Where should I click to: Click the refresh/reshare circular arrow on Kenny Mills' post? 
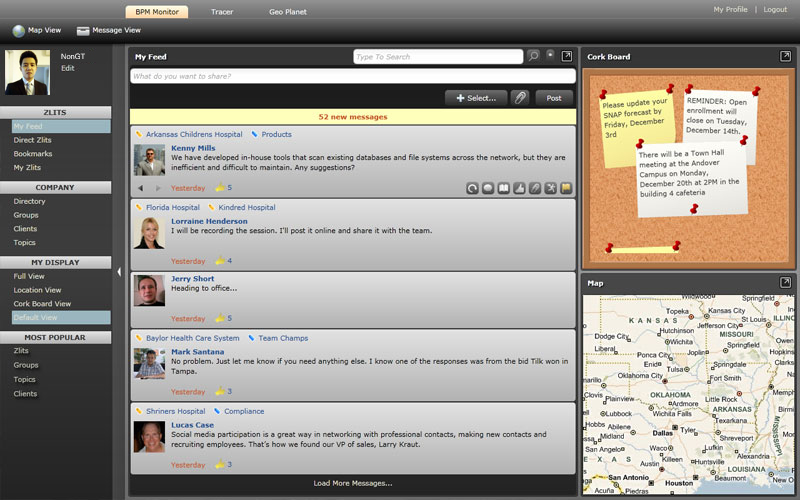click(473, 188)
